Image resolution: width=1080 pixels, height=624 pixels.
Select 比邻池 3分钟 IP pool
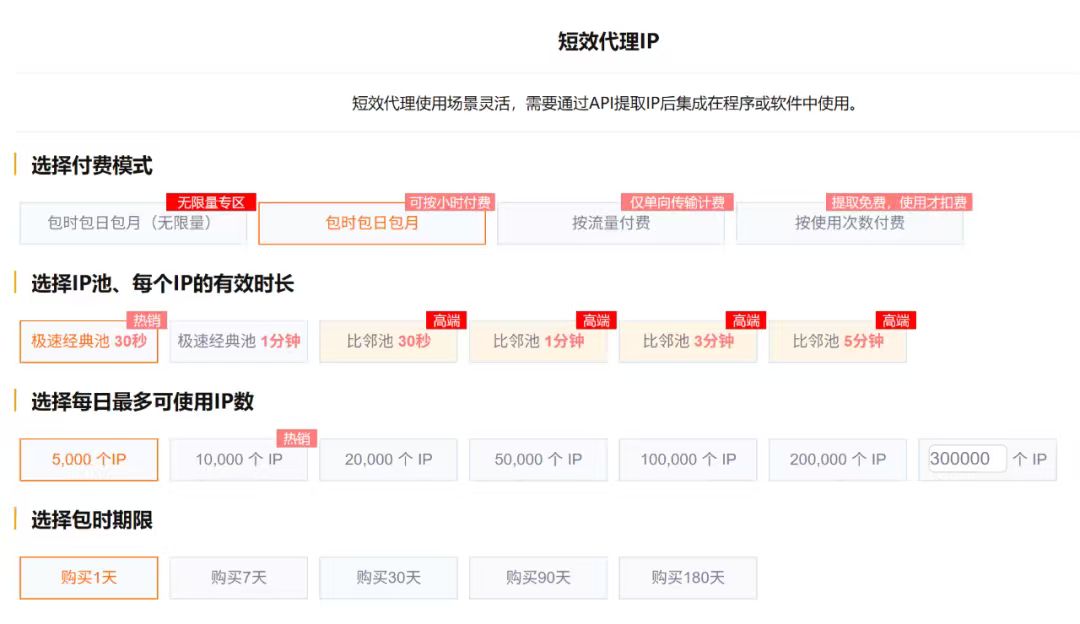tap(688, 341)
